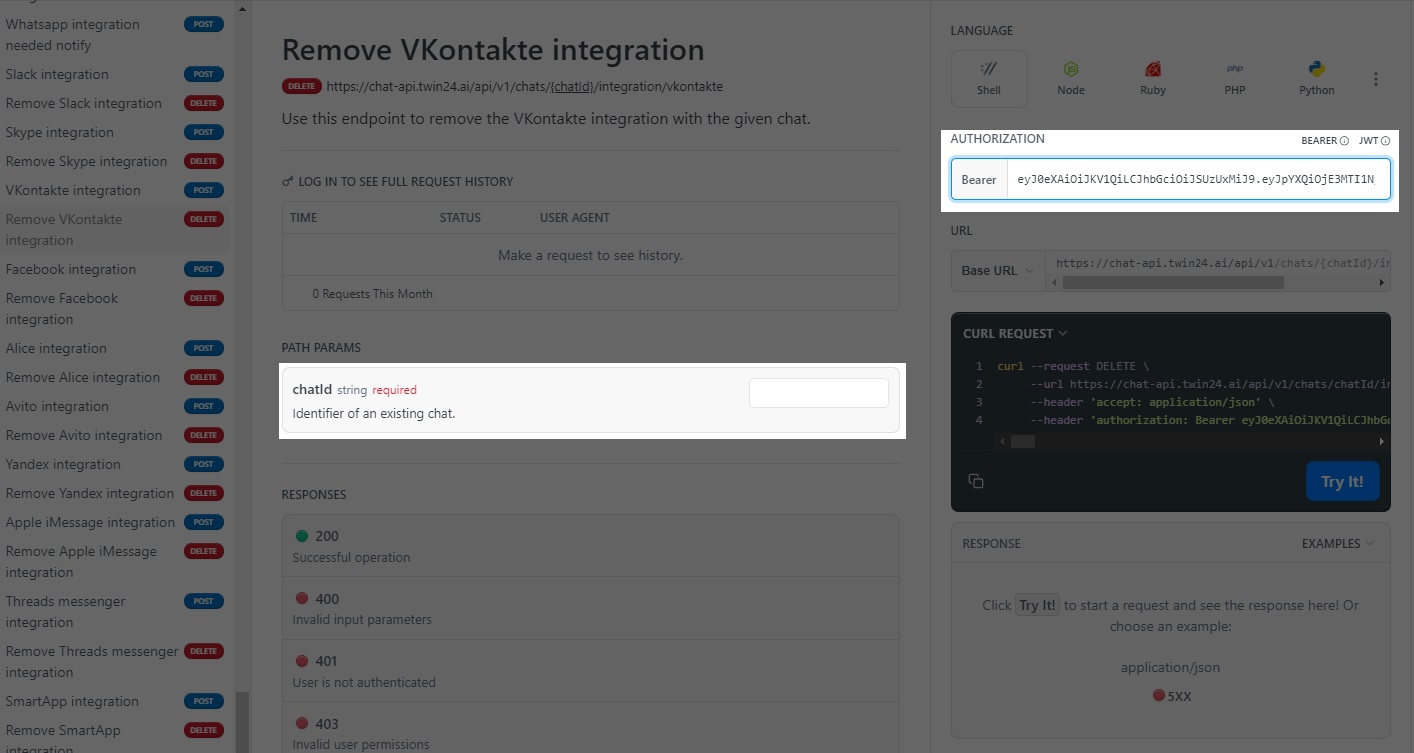Image resolution: width=1414 pixels, height=753 pixels.
Task: Select the PHP language icon
Action: (x=1235, y=79)
